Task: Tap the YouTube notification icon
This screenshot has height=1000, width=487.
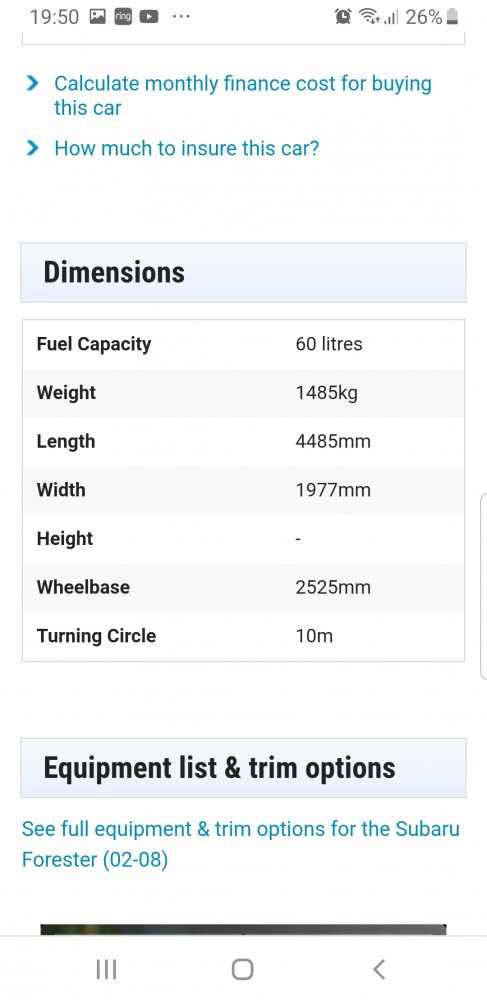Action: point(149,17)
